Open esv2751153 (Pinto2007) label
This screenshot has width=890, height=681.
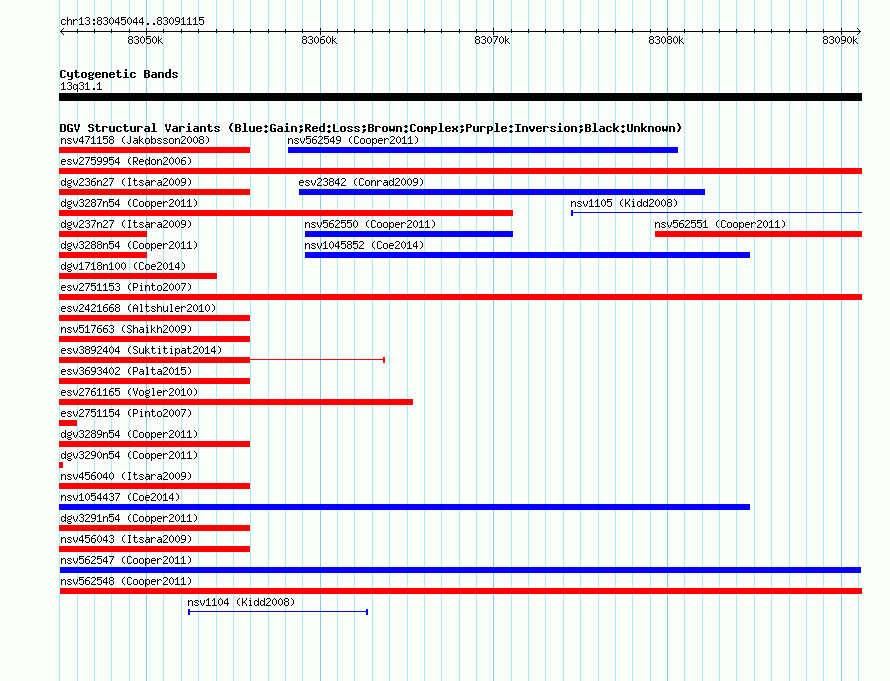(x=126, y=287)
